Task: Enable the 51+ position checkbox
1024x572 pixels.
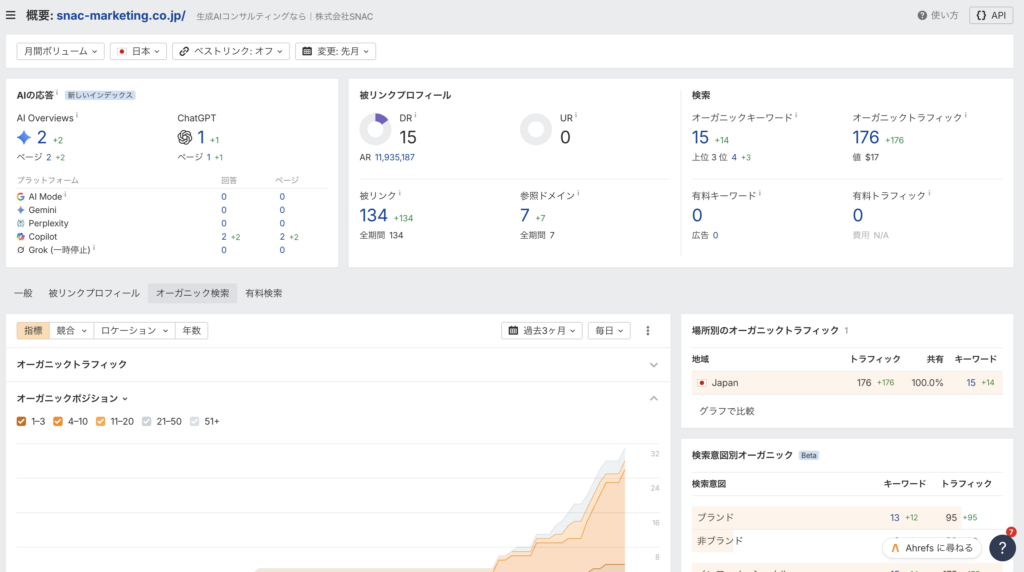Action: tap(195, 421)
